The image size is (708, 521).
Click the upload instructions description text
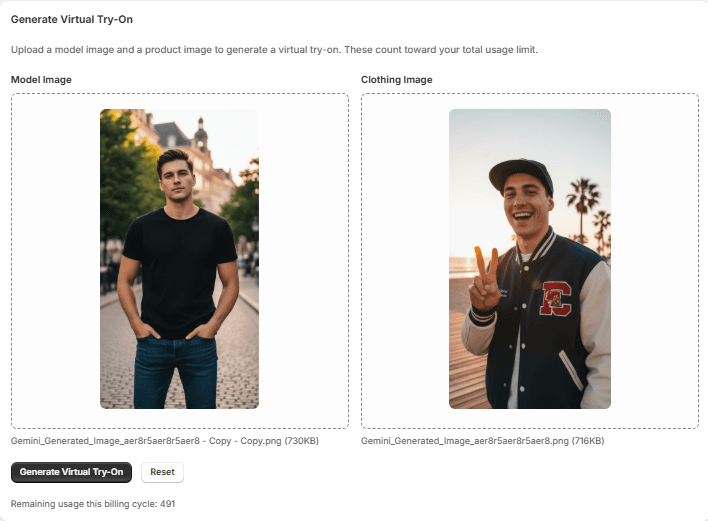point(274,49)
